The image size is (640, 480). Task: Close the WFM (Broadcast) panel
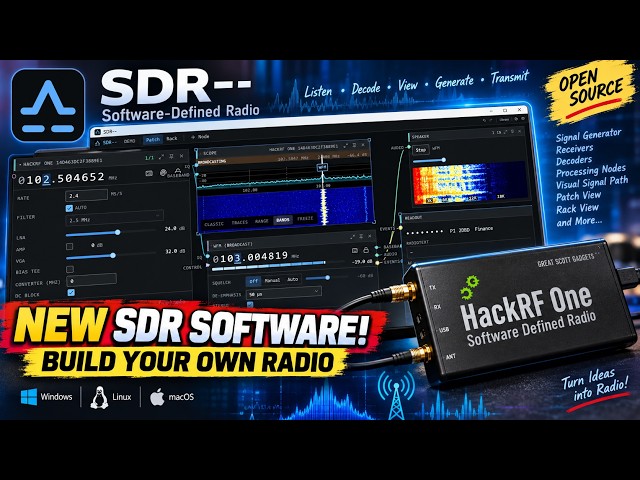click(x=370, y=236)
